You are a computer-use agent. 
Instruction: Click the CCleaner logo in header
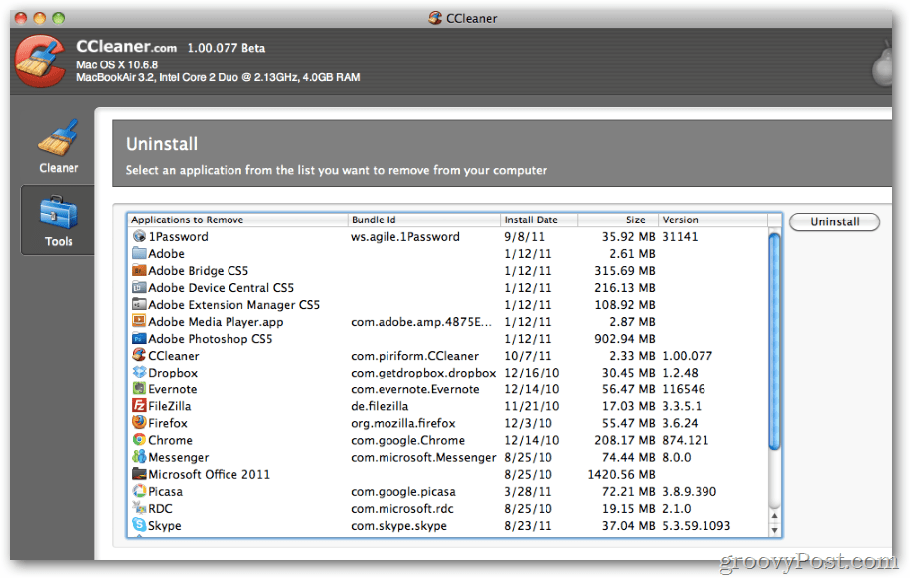point(40,61)
